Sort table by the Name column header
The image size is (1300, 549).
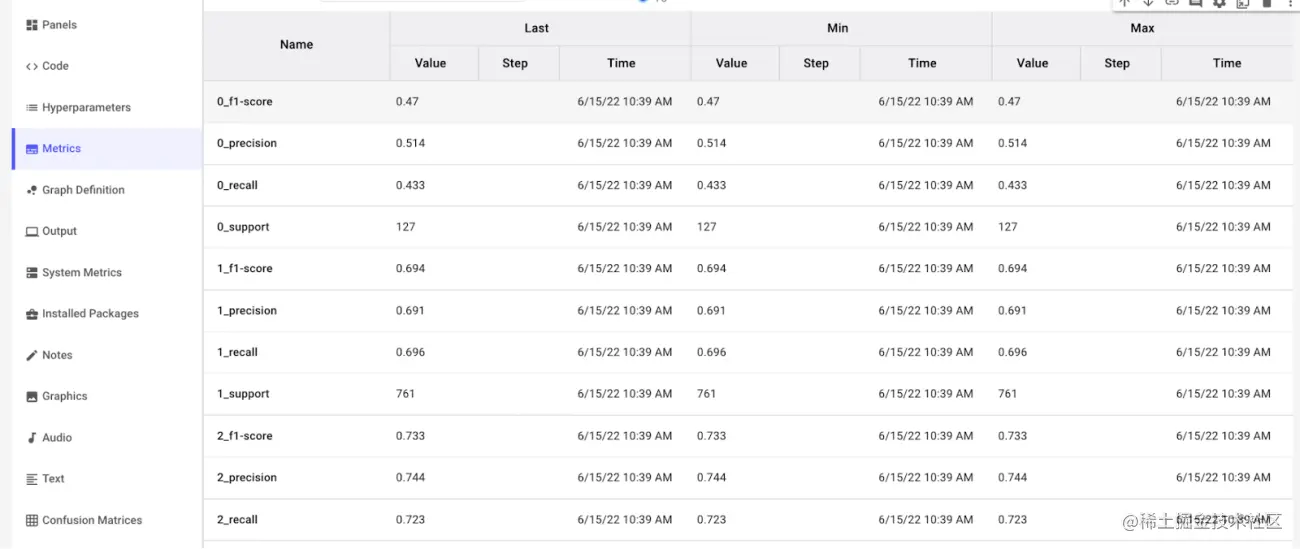(x=296, y=45)
